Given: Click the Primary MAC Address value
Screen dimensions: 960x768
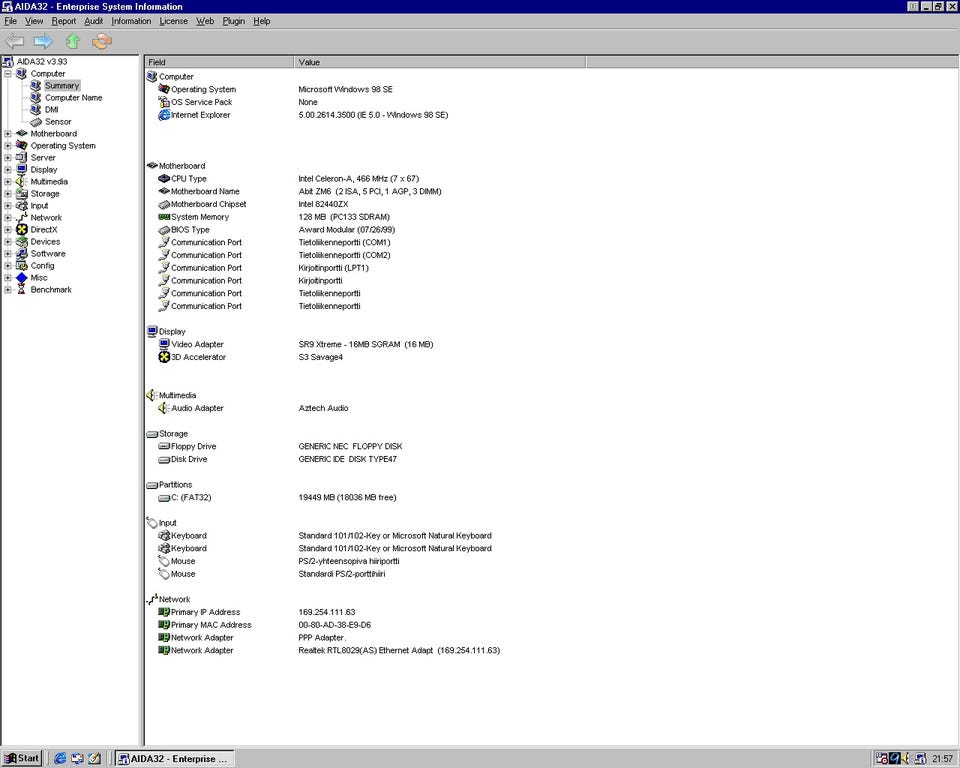Looking at the screenshot, I should (x=334, y=625).
